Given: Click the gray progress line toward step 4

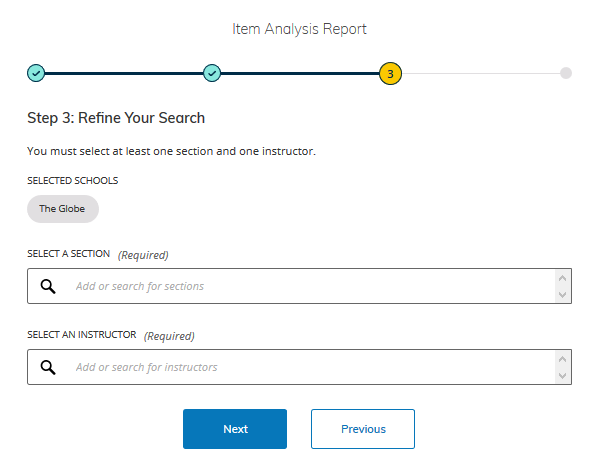Looking at the screenshot, I should tap(481, 73).
